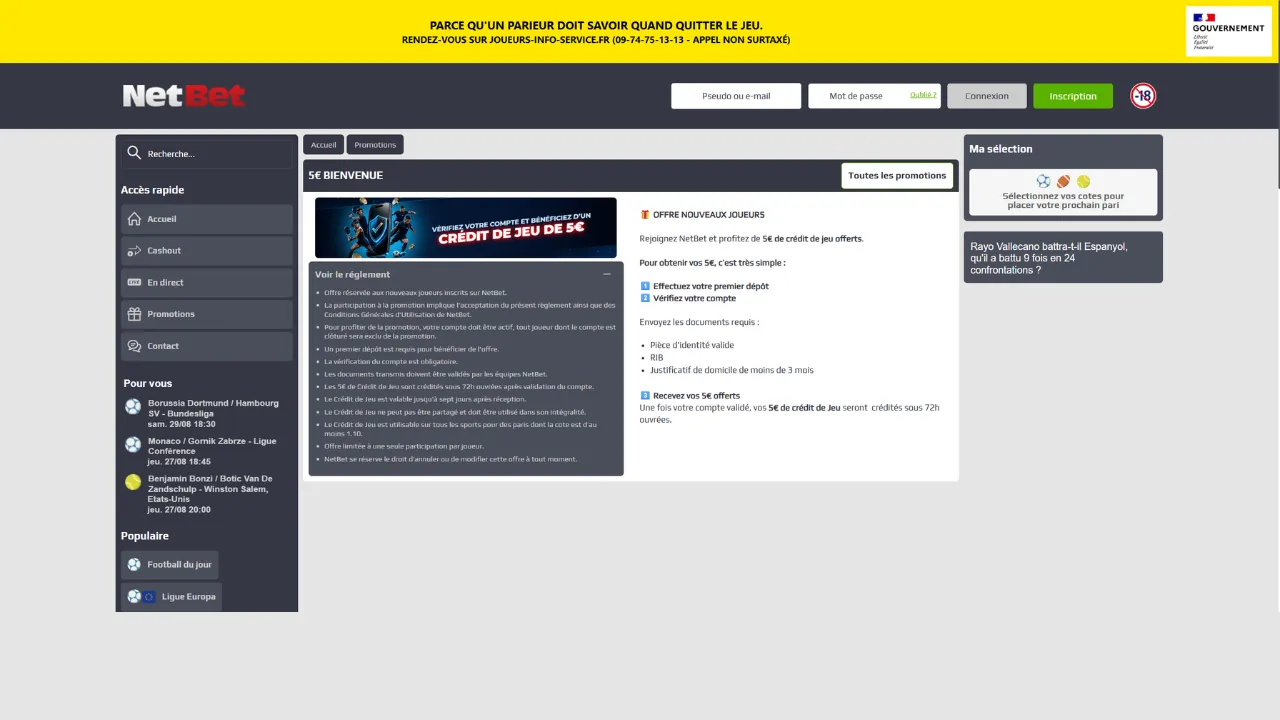Click the OFFRE NOUVEAUX JOUEURS heading

pyautogui.click(x=708, y=214)
